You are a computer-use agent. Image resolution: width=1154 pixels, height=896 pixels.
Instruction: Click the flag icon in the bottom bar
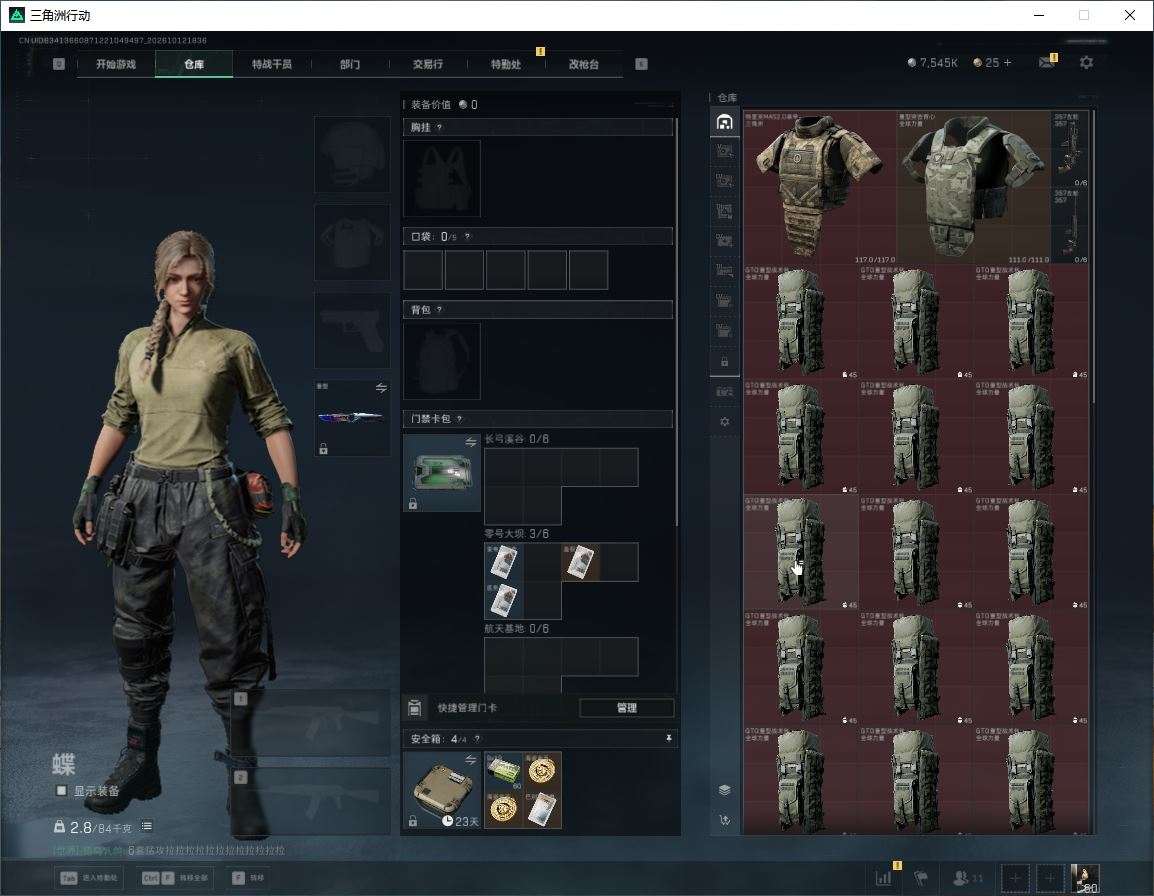click(921, 878)
